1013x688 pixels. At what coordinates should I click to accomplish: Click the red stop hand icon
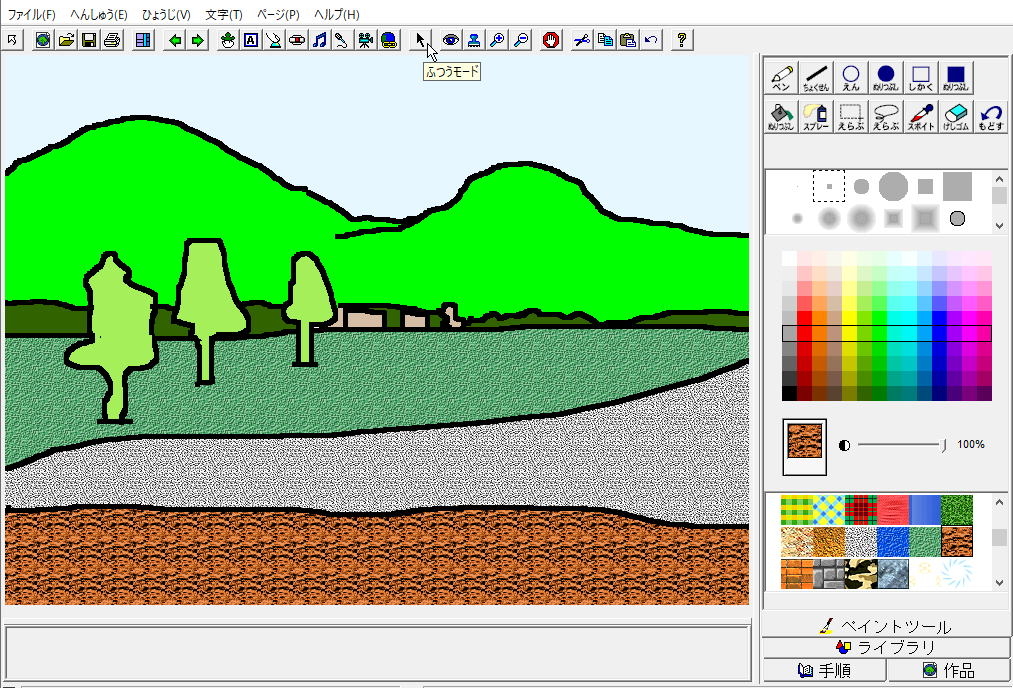coord(550,40)
